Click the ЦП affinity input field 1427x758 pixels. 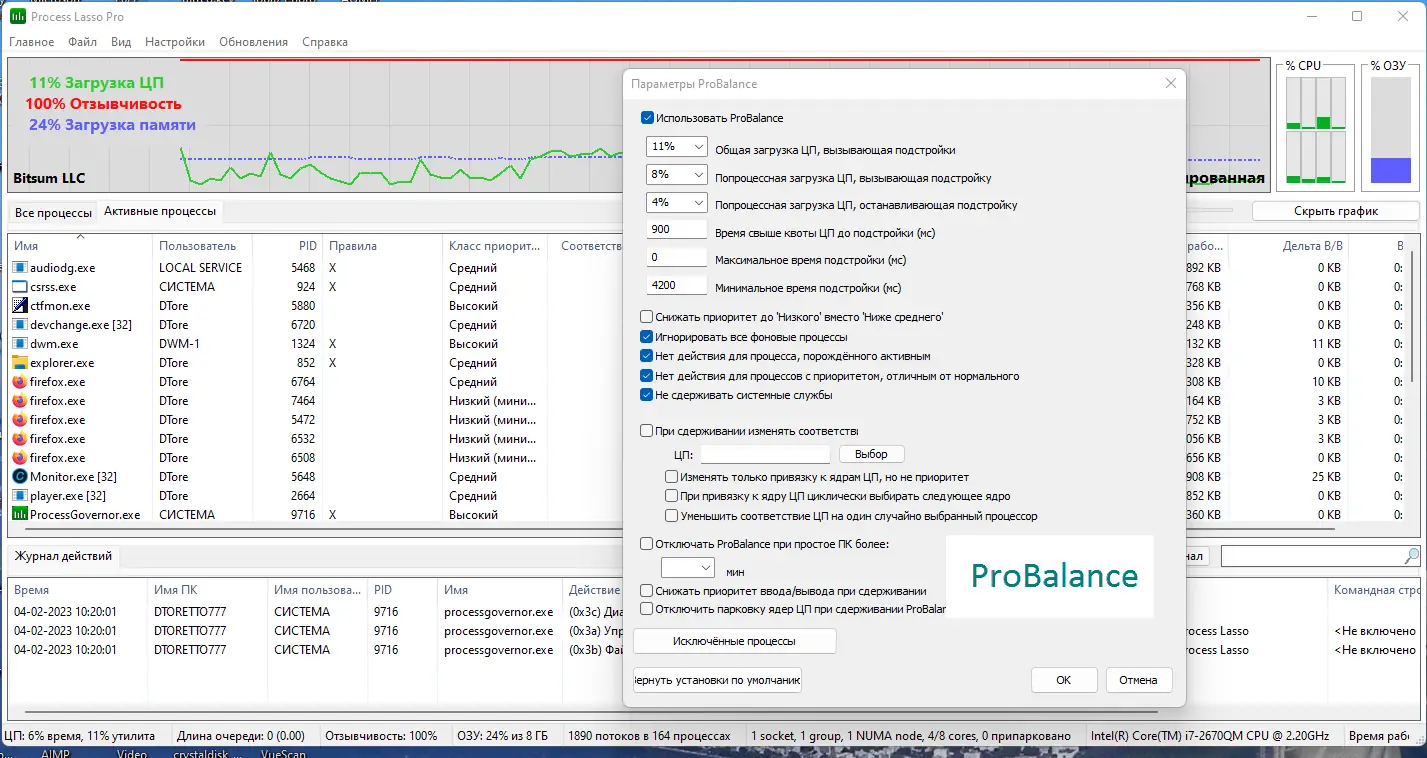click(x=765, y=455)
